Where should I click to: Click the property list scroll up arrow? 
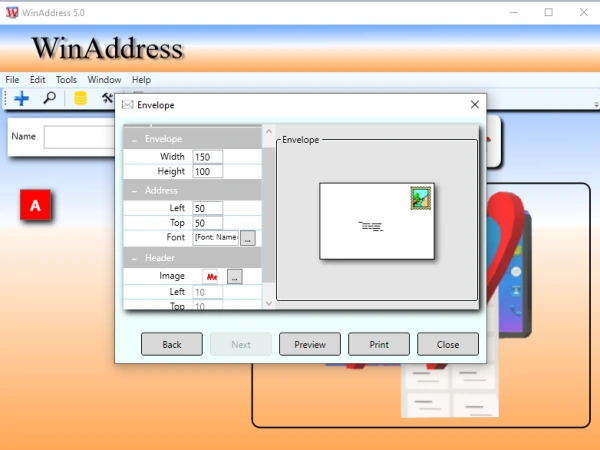269,132
